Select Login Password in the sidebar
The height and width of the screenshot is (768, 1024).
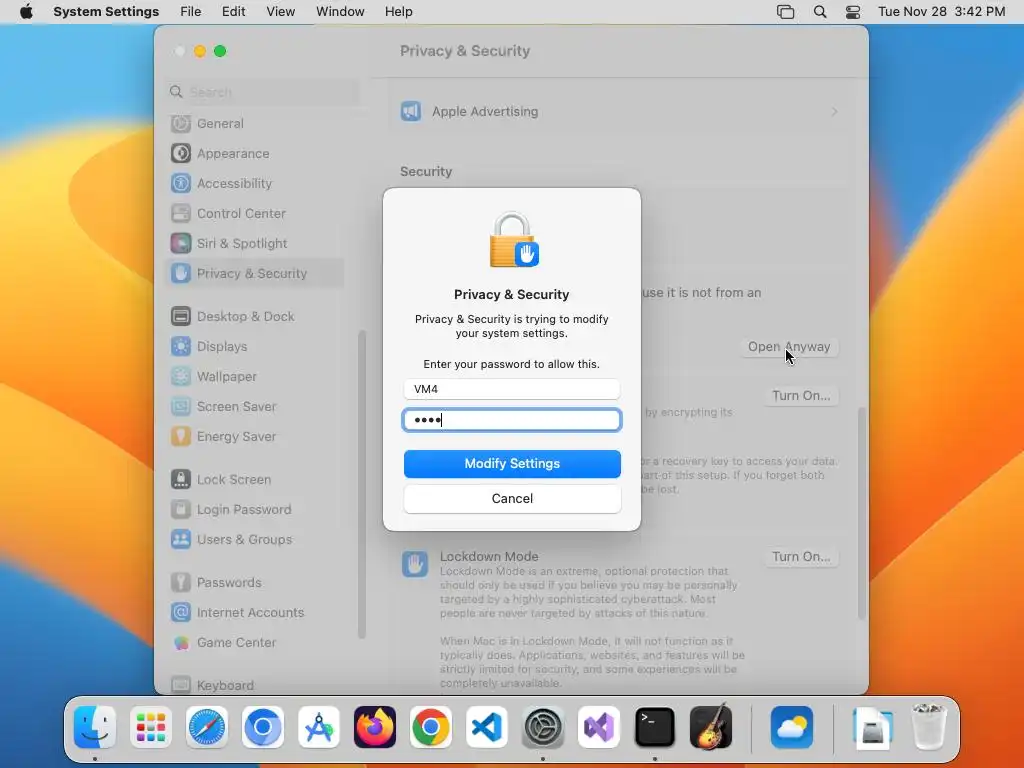pos(256,510)
